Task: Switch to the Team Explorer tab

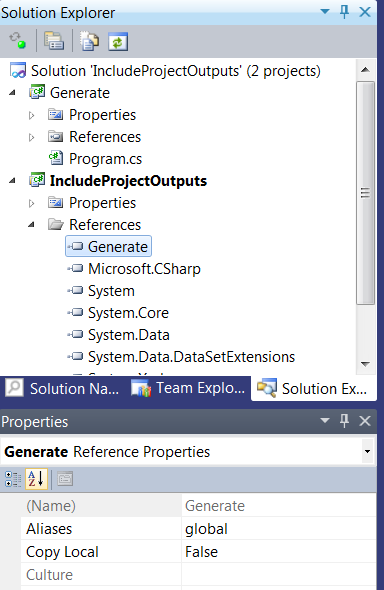Action: click(188, 388)
